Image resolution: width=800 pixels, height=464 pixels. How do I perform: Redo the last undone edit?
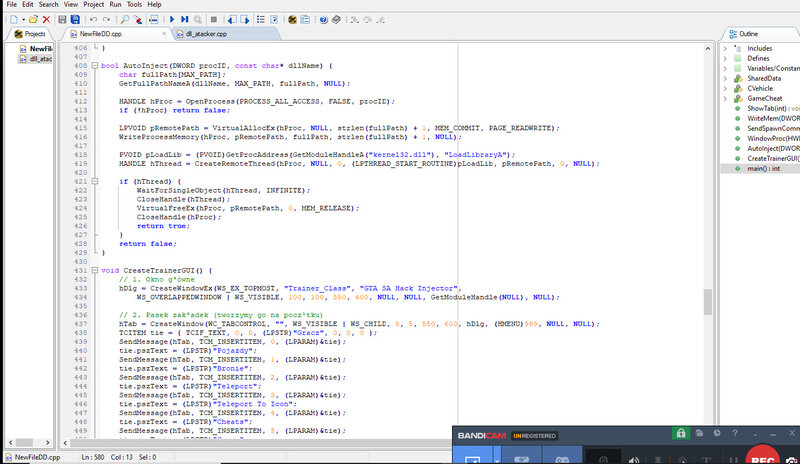pyautogui.click(x=107, y=19)
